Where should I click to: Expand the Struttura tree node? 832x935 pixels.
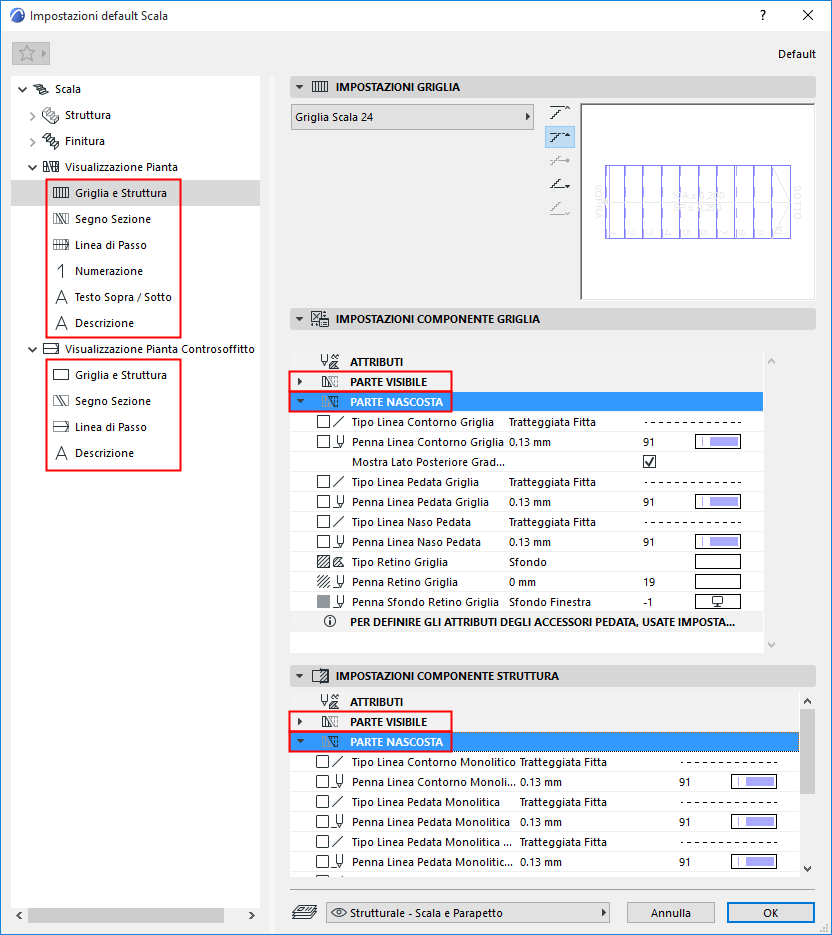point(32,116)
